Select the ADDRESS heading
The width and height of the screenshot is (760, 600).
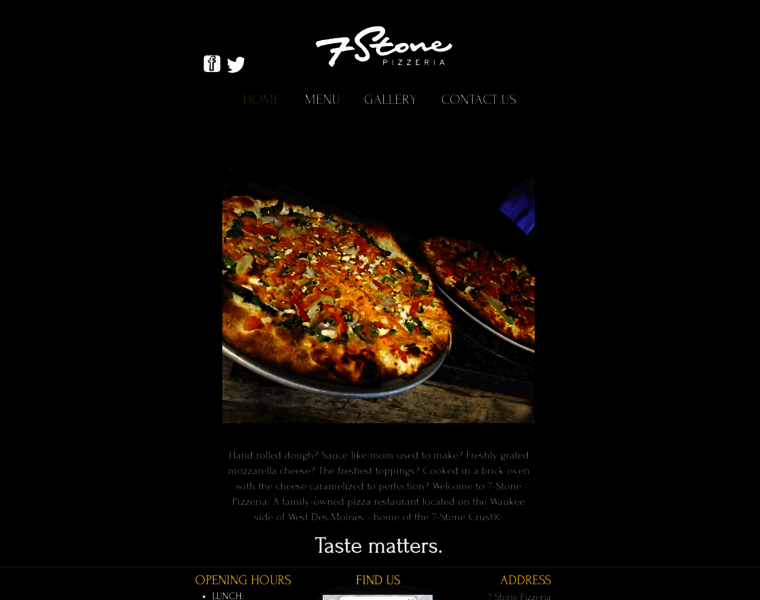point(525,580)
